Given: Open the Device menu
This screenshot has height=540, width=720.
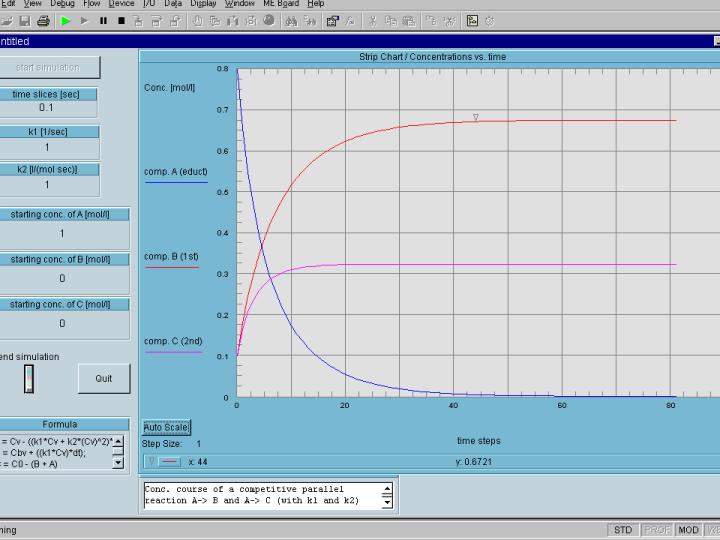Looking at the screenshot, I should (121, 4).
